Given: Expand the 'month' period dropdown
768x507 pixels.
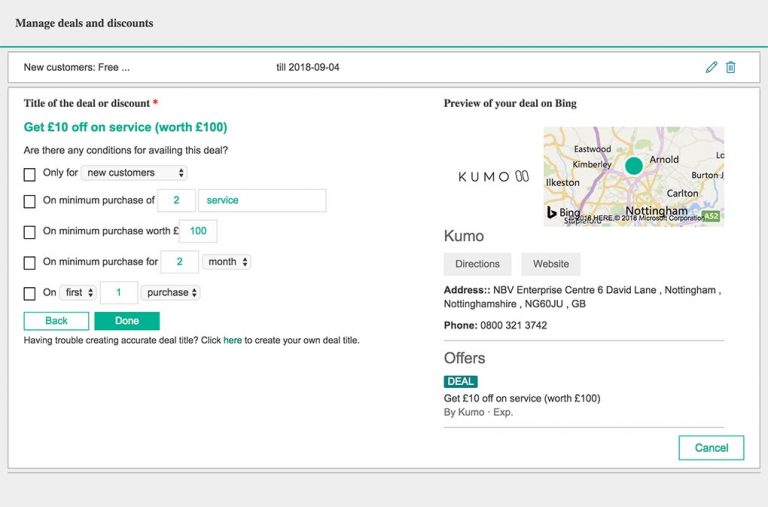Looking at the screenshot, I should click(226, 262).
